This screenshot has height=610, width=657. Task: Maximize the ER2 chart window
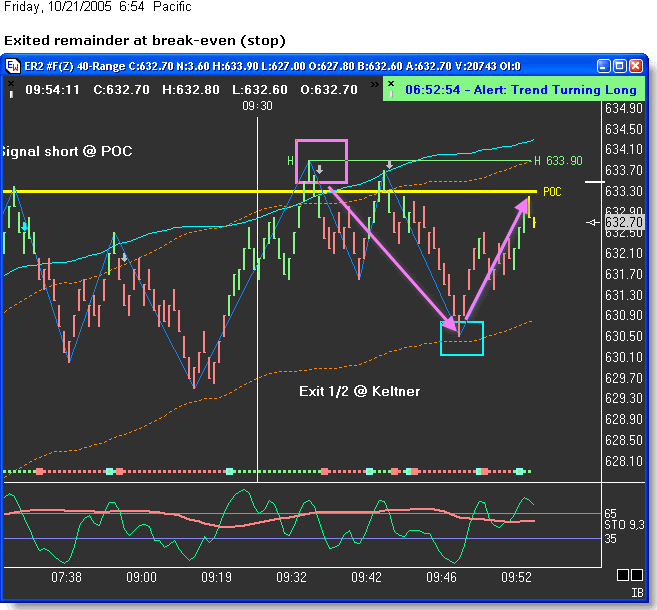coord(619,66)
